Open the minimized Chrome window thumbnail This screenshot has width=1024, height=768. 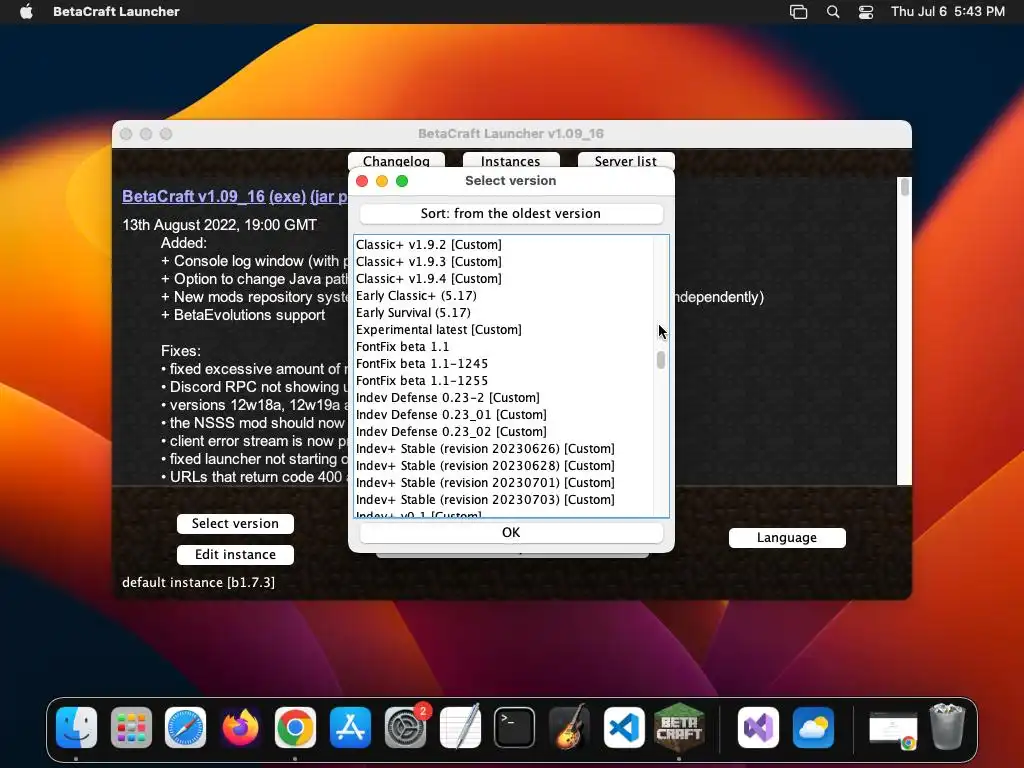893,730
